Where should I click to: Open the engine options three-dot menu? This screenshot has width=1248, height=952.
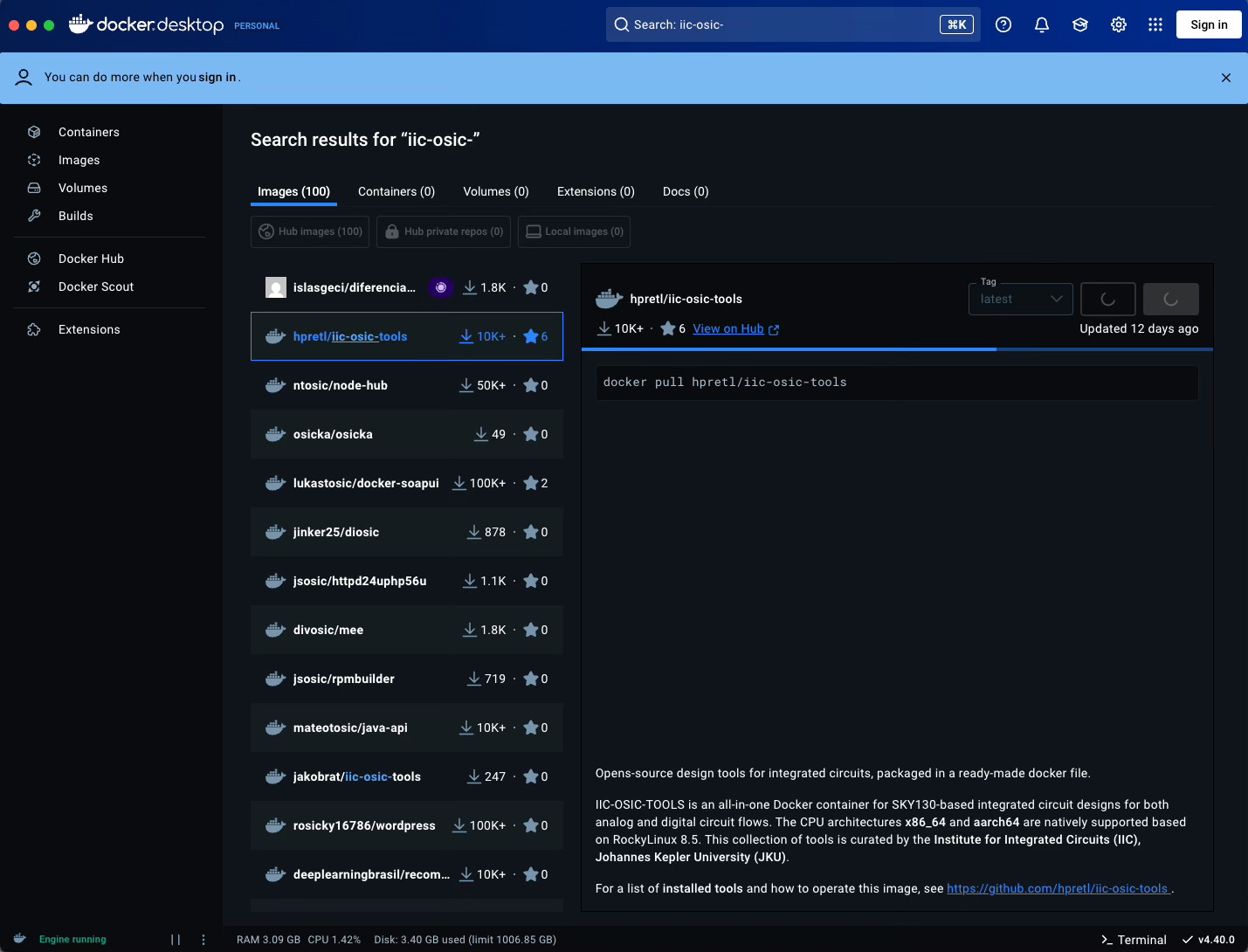tap(203, 940)
